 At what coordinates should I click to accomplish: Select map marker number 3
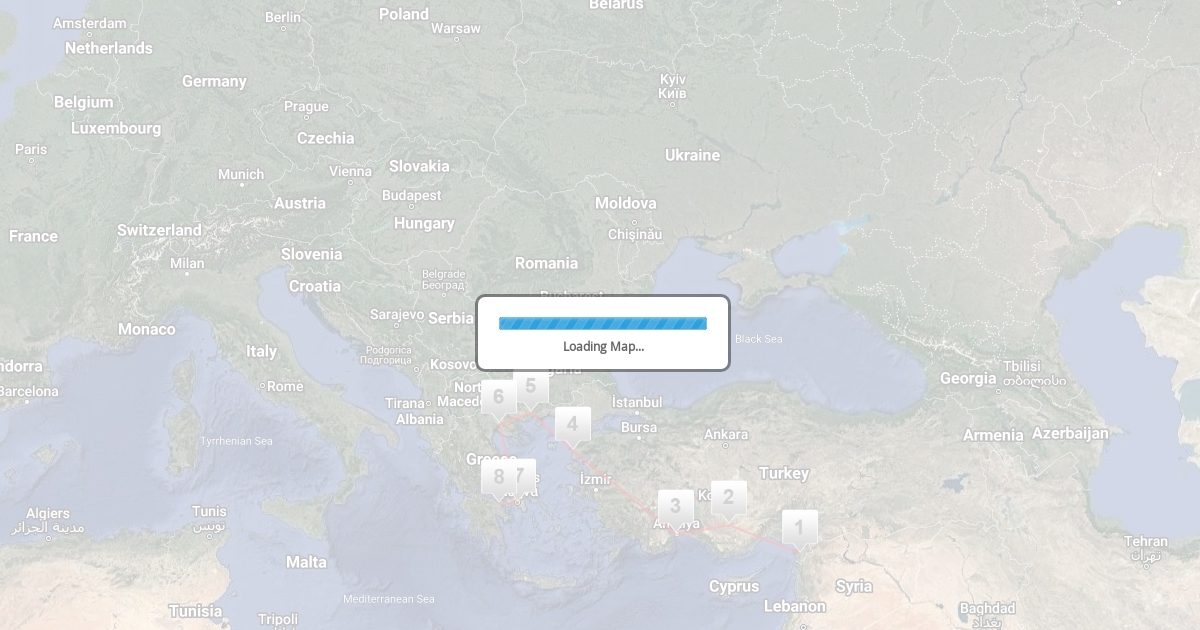(x=675, y=507)
